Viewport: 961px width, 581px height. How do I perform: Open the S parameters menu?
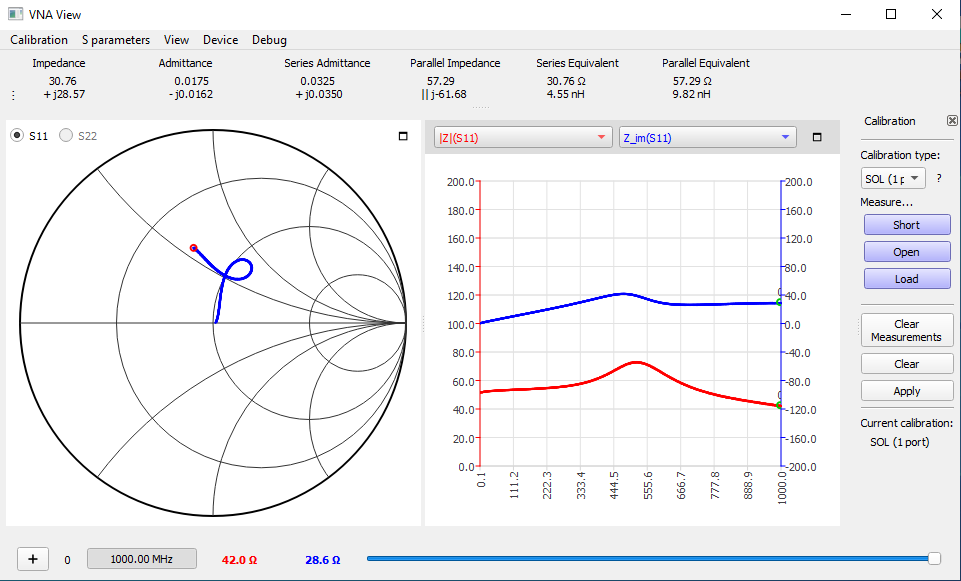pyautogui.click(x=116, y=40)
